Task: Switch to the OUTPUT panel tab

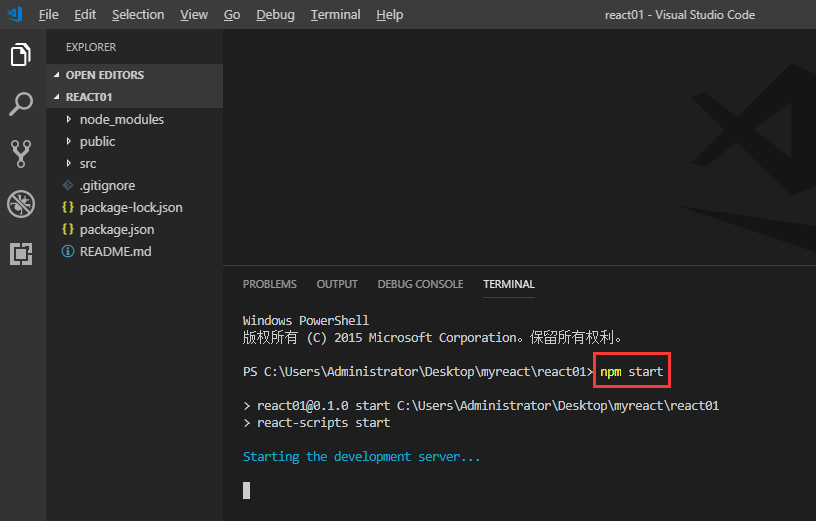Action: point(337,284)
